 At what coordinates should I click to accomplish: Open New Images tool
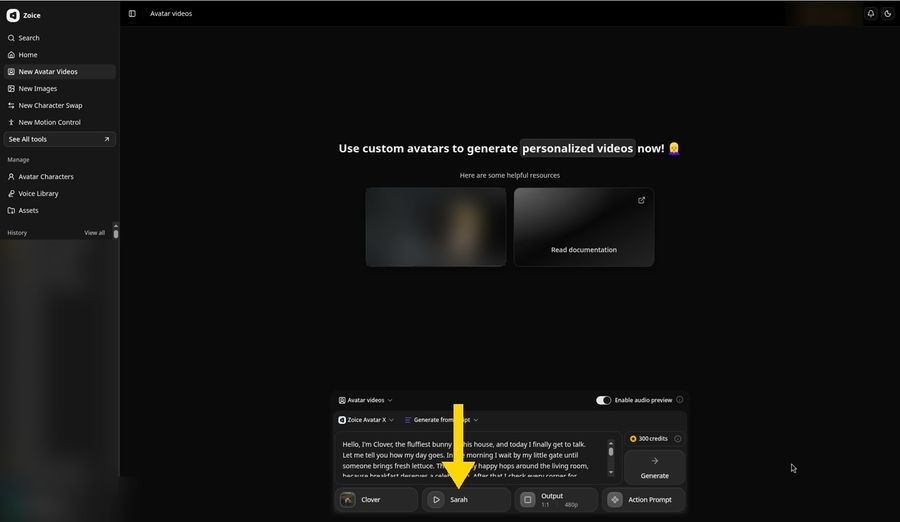(59, 88)
